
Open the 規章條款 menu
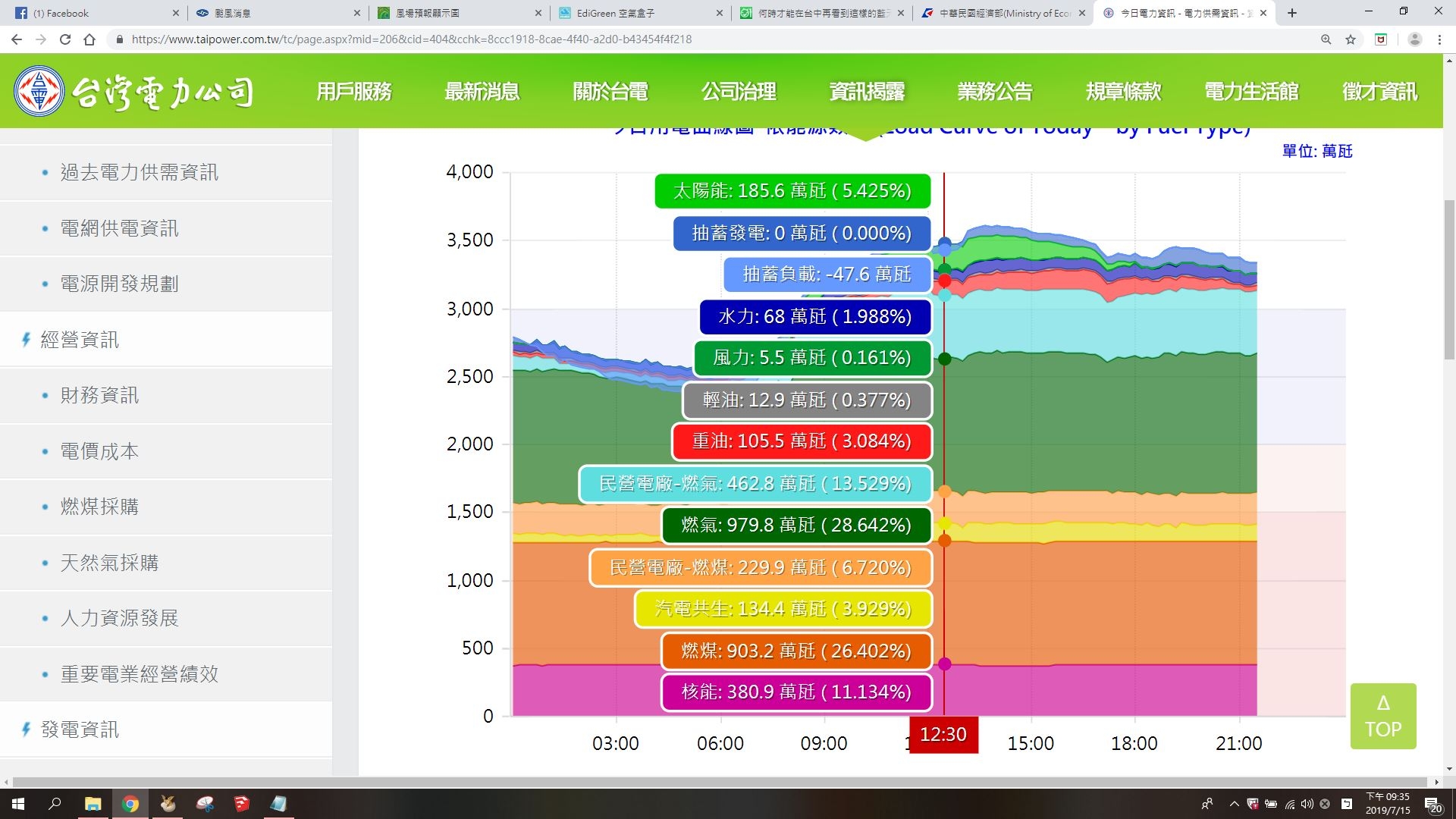click(x=1123, y=92)
